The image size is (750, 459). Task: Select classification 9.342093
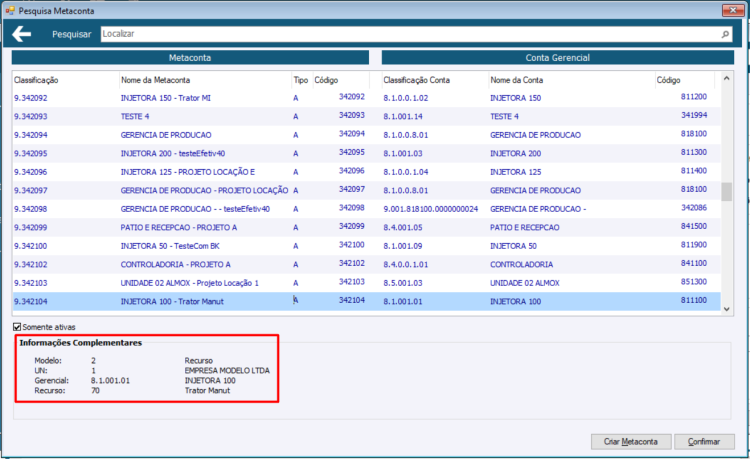pyautogui.click(x=31, y=117)
